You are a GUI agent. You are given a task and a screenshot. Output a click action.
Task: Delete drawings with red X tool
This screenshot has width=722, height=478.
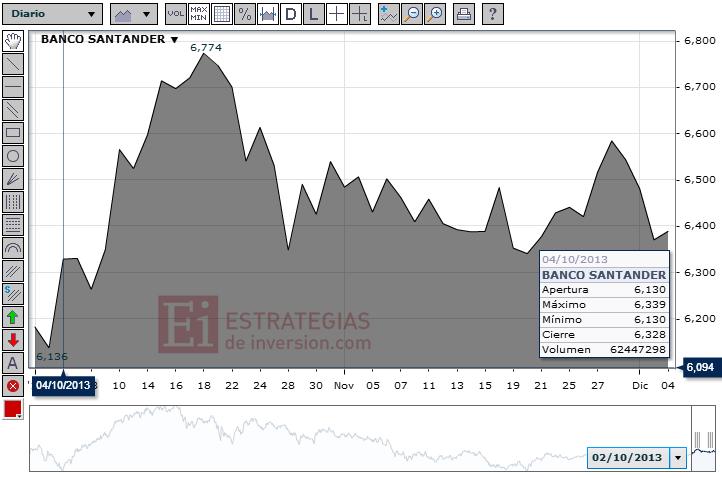point(13,386)
